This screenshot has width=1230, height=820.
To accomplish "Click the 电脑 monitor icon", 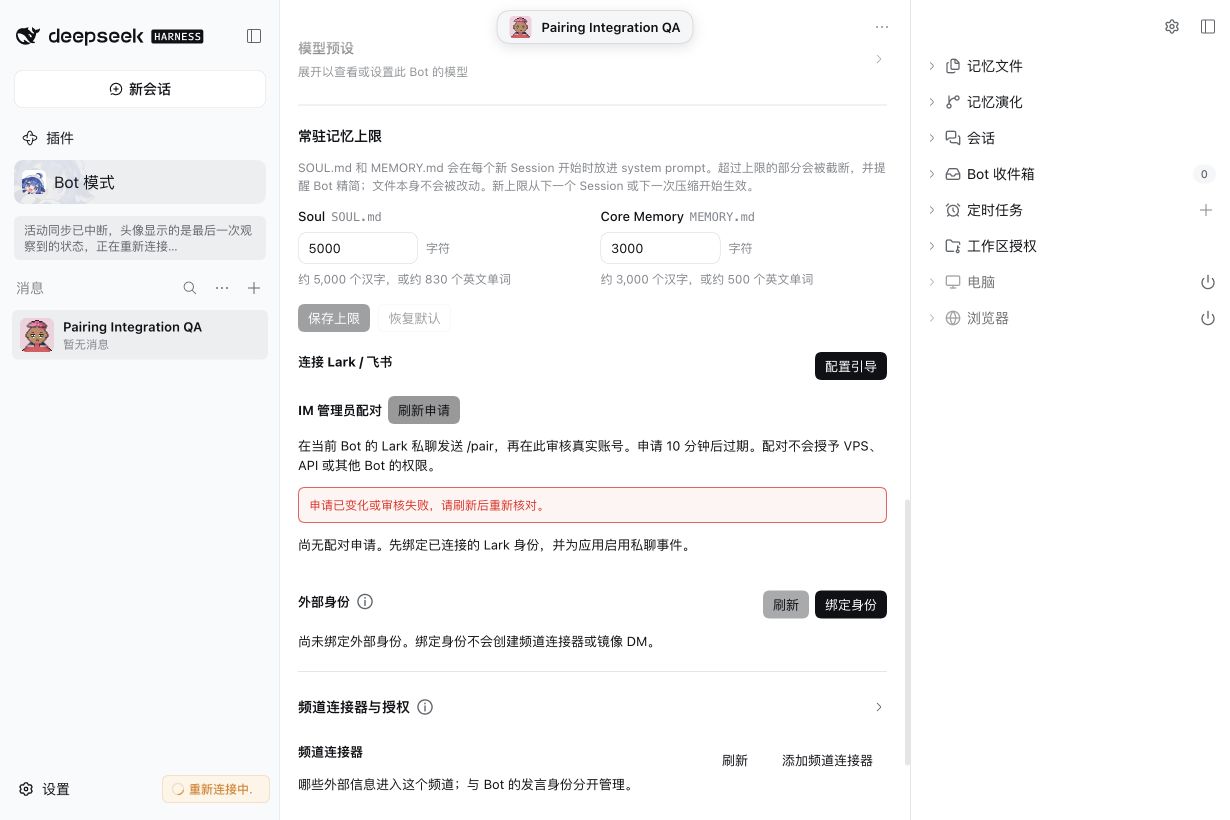I will pos(953,282).
